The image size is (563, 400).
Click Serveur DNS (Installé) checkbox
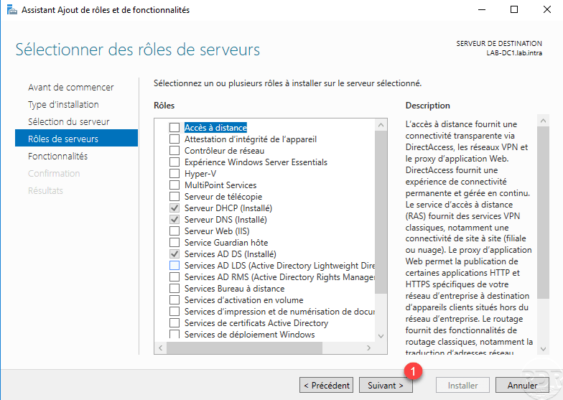point(175,219)
